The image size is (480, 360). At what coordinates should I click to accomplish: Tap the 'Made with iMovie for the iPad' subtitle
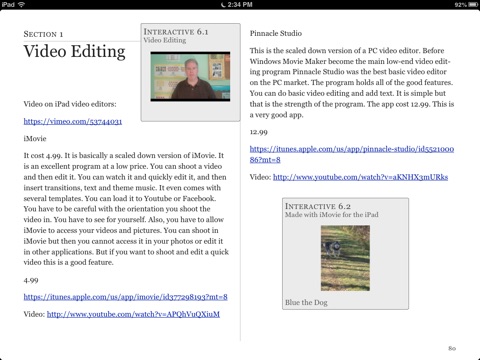pos(332,215)
